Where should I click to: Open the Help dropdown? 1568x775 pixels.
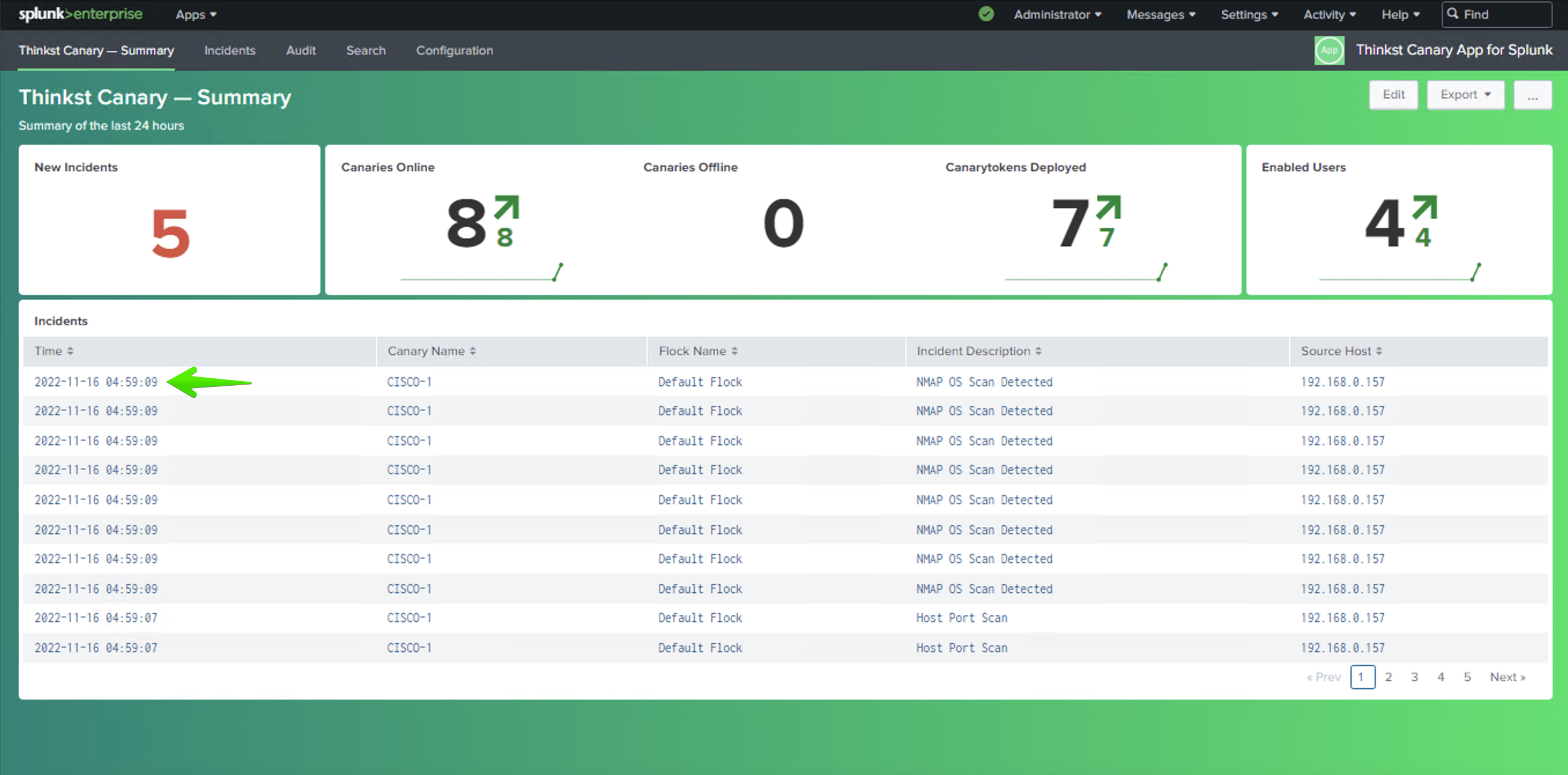(x=1400, y=14)
